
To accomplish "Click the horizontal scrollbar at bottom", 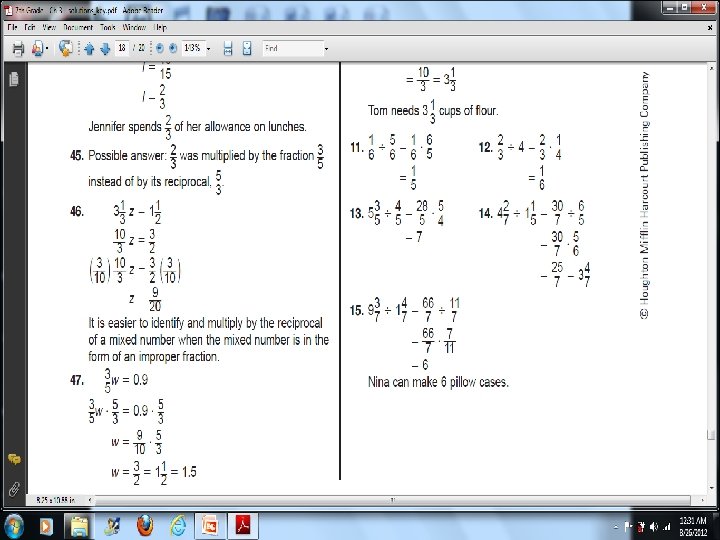I will pyautogui.click(x=393, y=500).
